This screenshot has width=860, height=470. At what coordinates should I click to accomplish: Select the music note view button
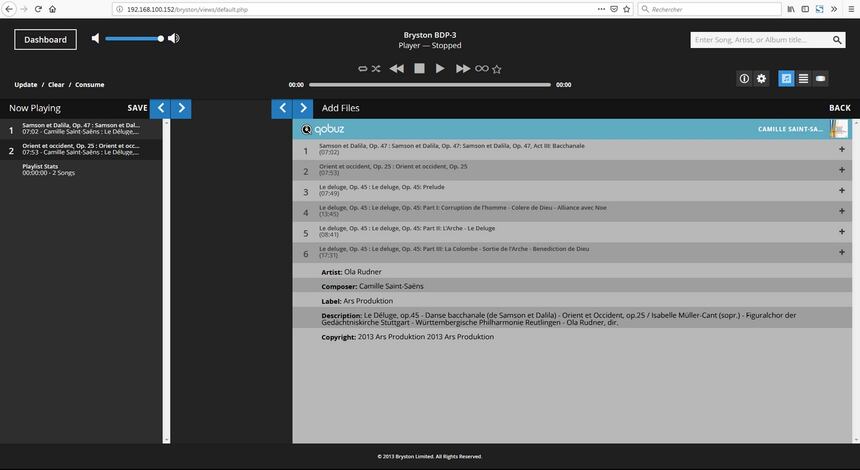[786, 78]
